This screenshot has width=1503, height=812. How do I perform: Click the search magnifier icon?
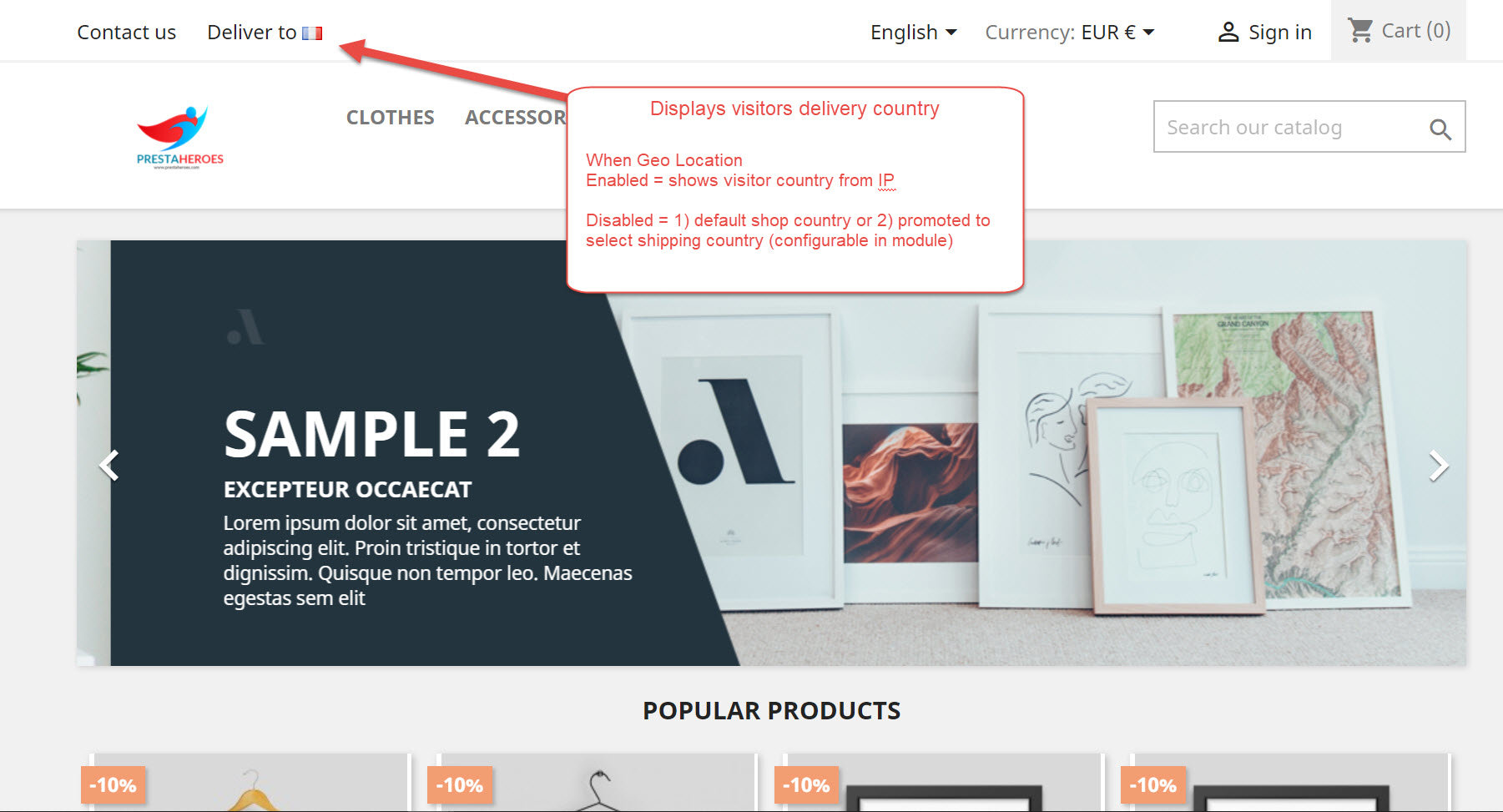(1440, 129)
